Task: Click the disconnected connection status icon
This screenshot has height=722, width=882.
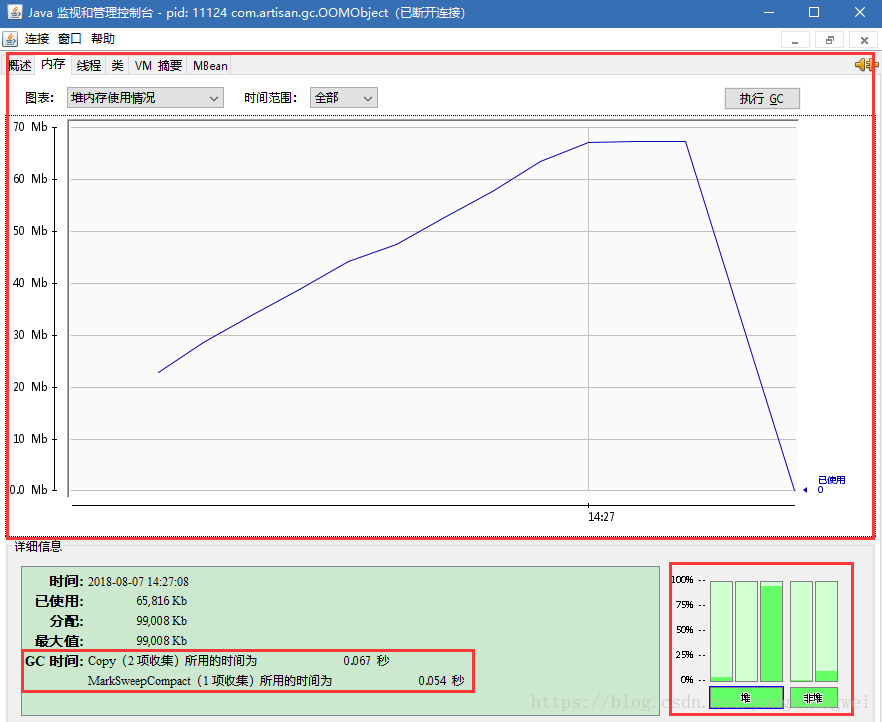Action: click(x=864, y=65)
